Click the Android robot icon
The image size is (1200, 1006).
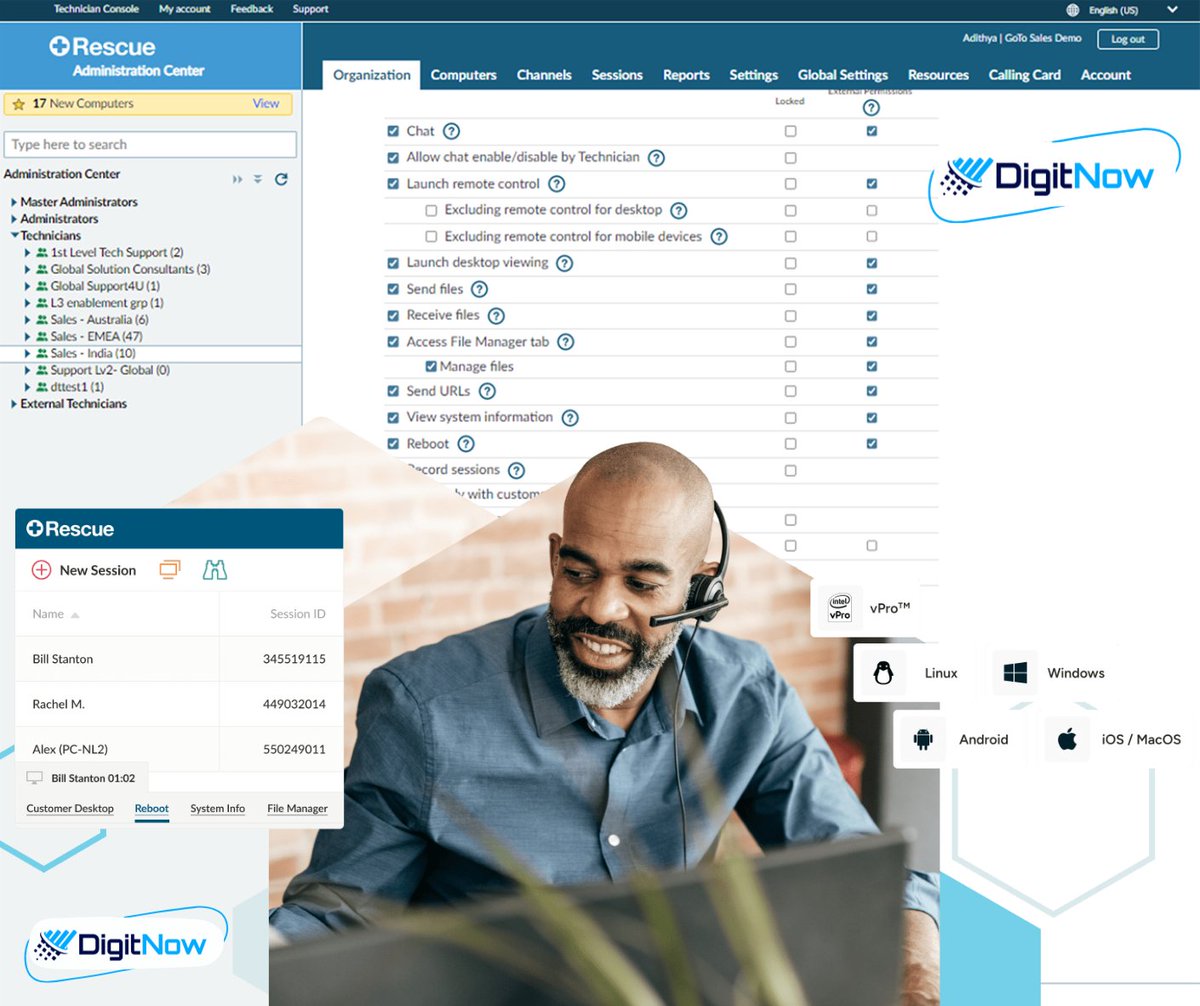point(922,740)
